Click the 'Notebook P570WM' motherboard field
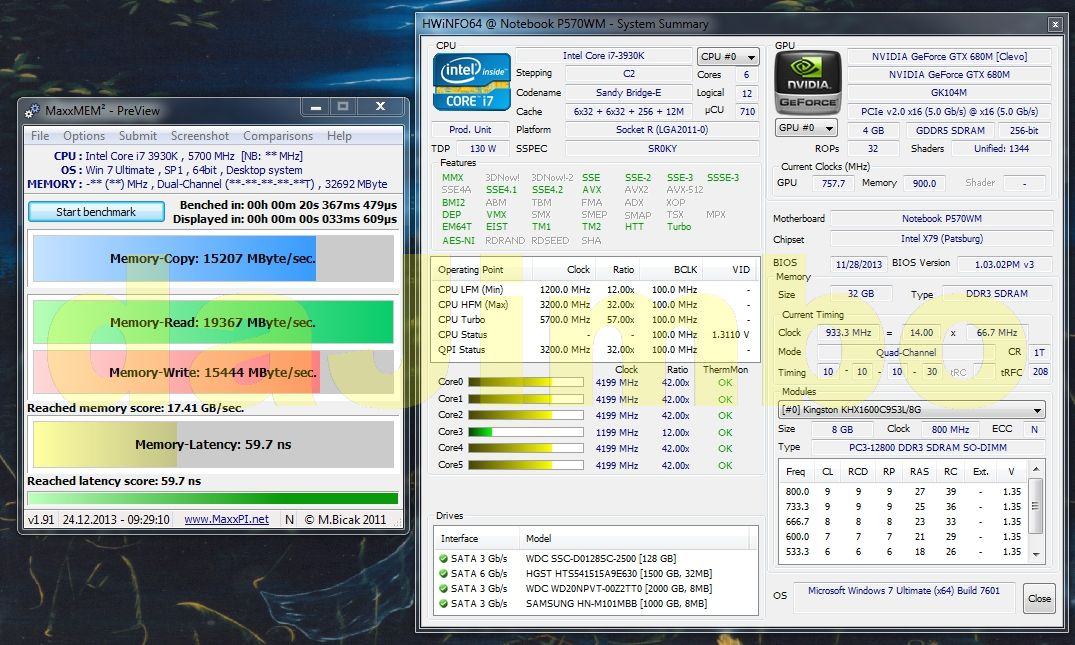1075x645 pixels. [x=941, y=219]
